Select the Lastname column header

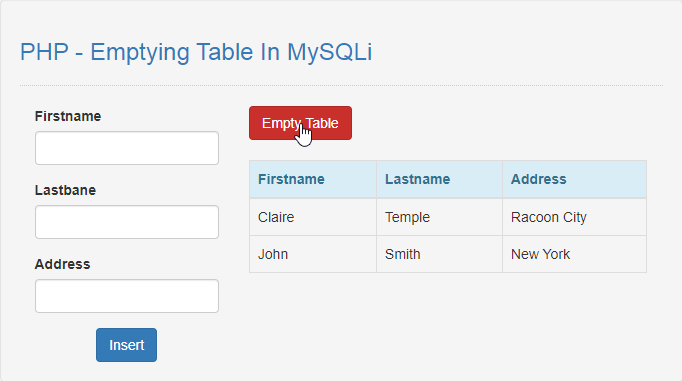coord(439,179)
